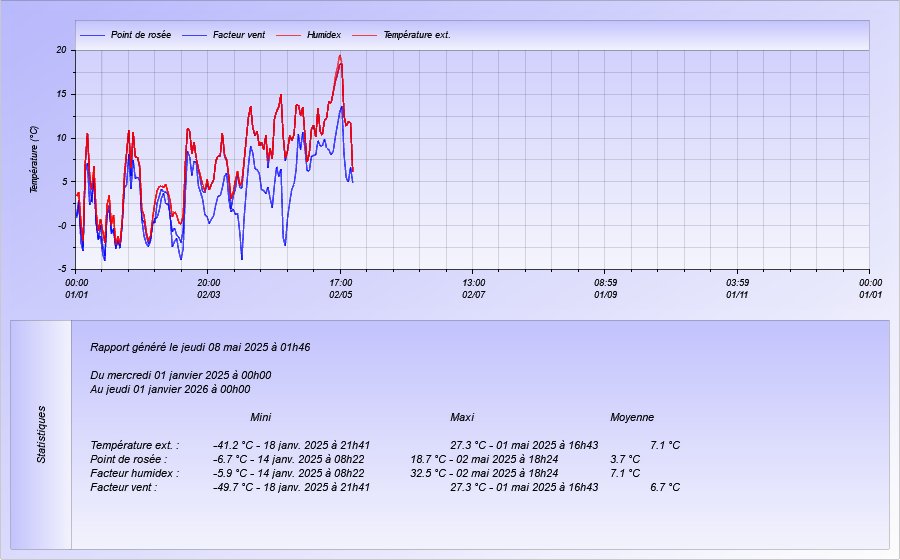Click the y-axis value 20
The width and height of the screenshot is (900, 560).
[61, 50]
